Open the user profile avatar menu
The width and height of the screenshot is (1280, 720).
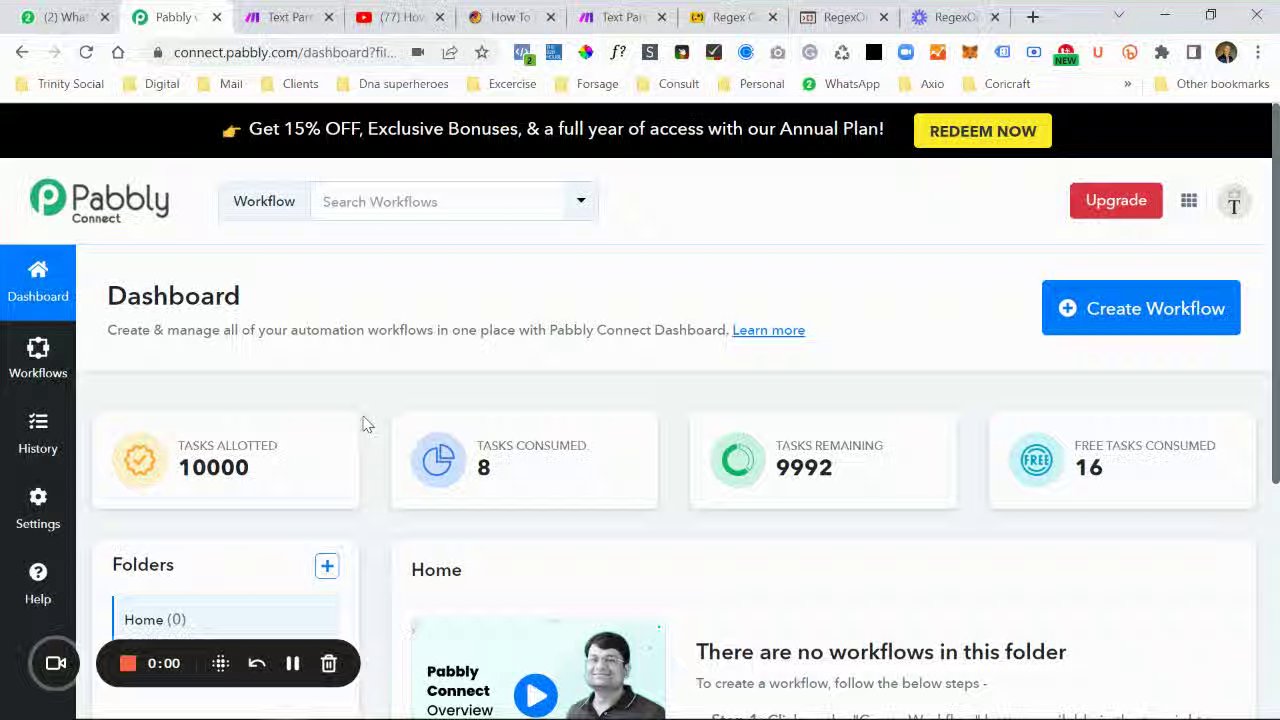coord(1234,202)
